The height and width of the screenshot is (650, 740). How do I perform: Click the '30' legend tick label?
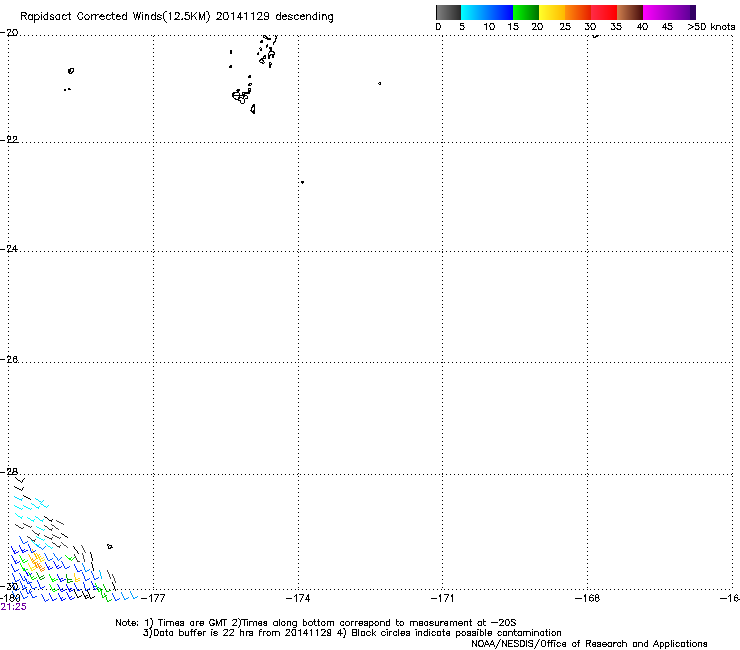pos(590,27)
